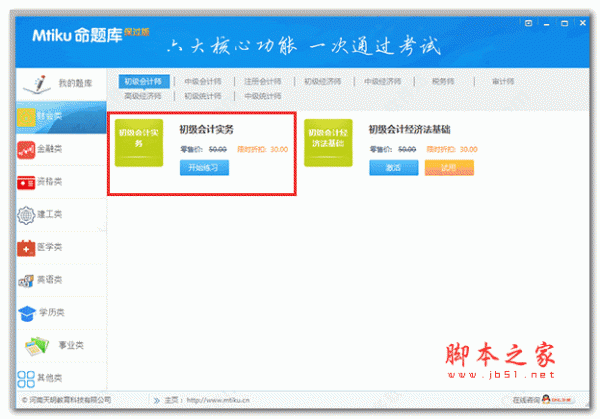Open 我的题库 from the sidebar
This screenshot has width=600, height=419.
point(61,84)
